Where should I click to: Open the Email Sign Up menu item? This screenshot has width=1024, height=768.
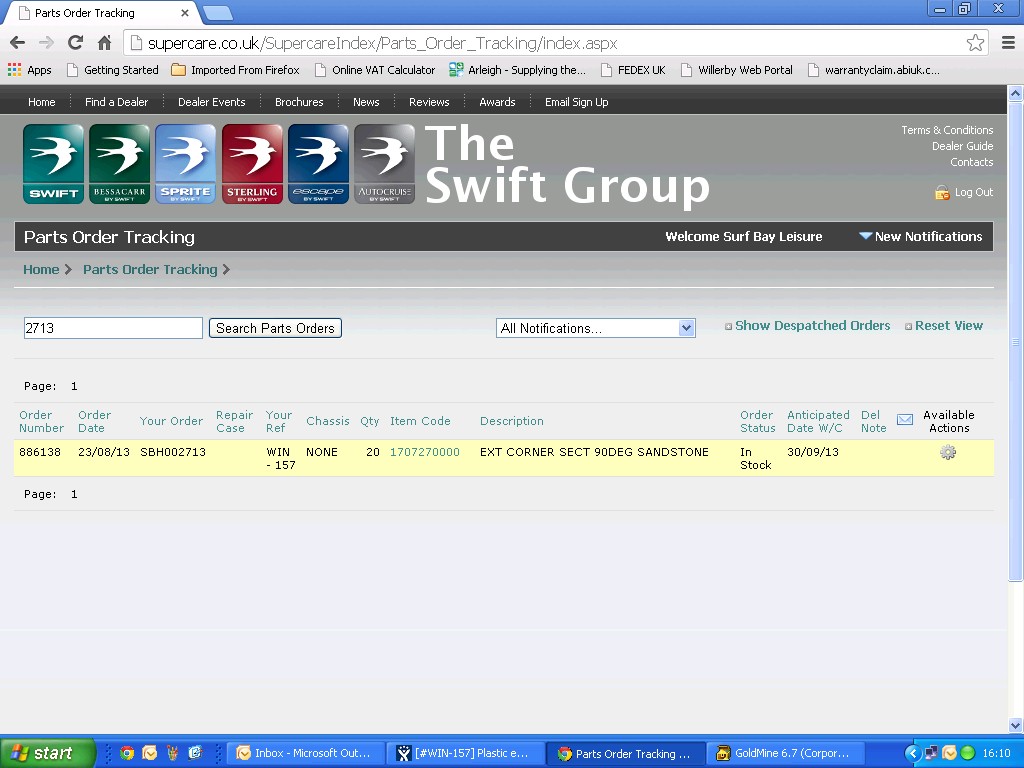(x=577, y=102)
